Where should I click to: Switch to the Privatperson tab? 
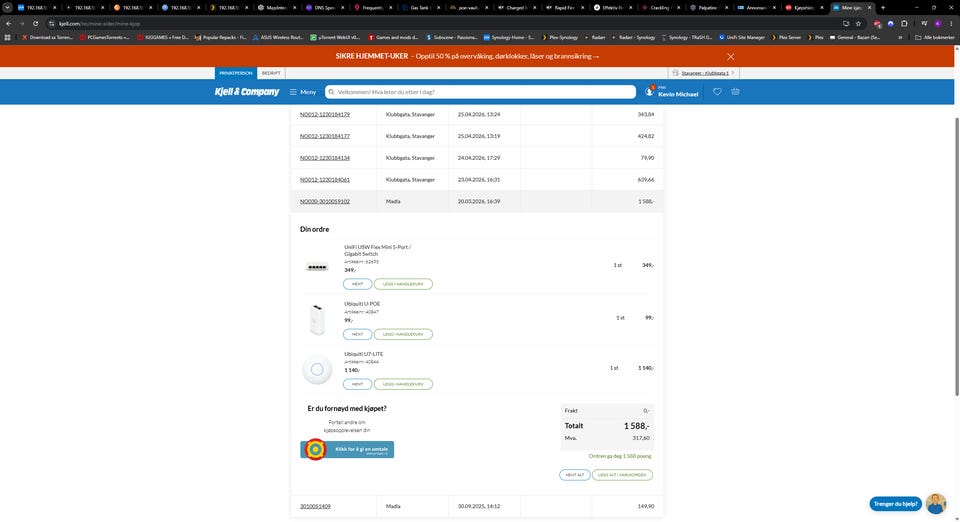click(236, 73)
